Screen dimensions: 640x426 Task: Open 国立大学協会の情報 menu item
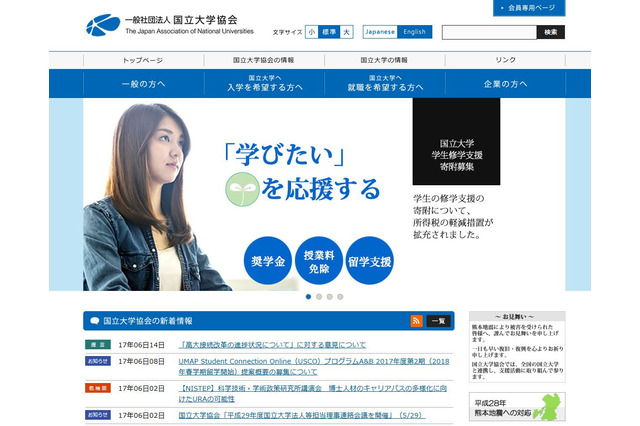[264, 60]
